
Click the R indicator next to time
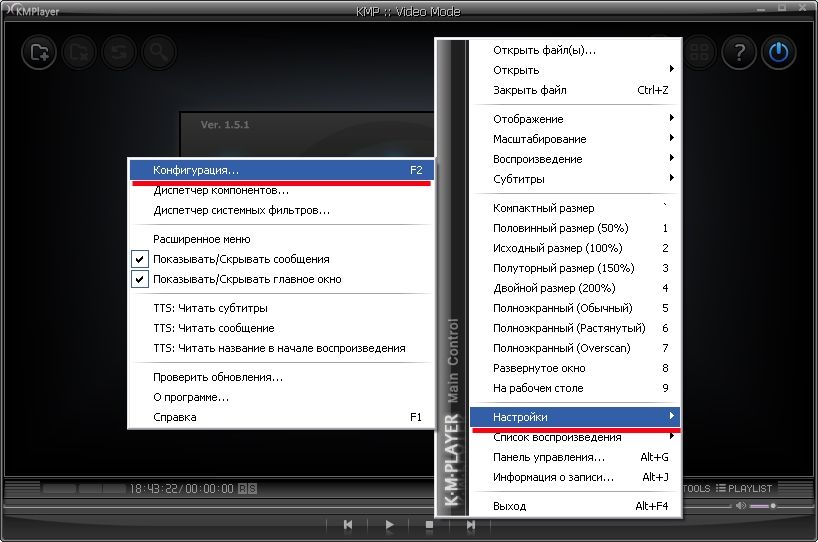coord(243,489)
